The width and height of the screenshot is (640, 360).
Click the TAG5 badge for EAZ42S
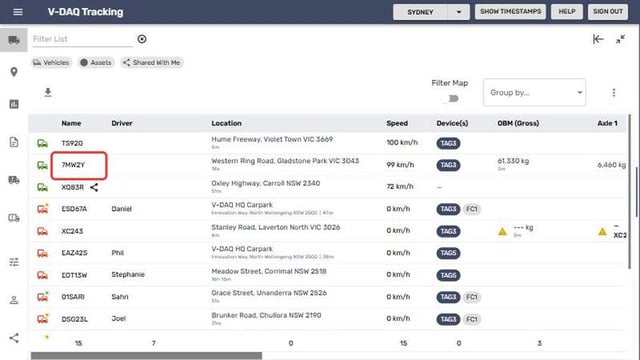[x=448, y=253]
